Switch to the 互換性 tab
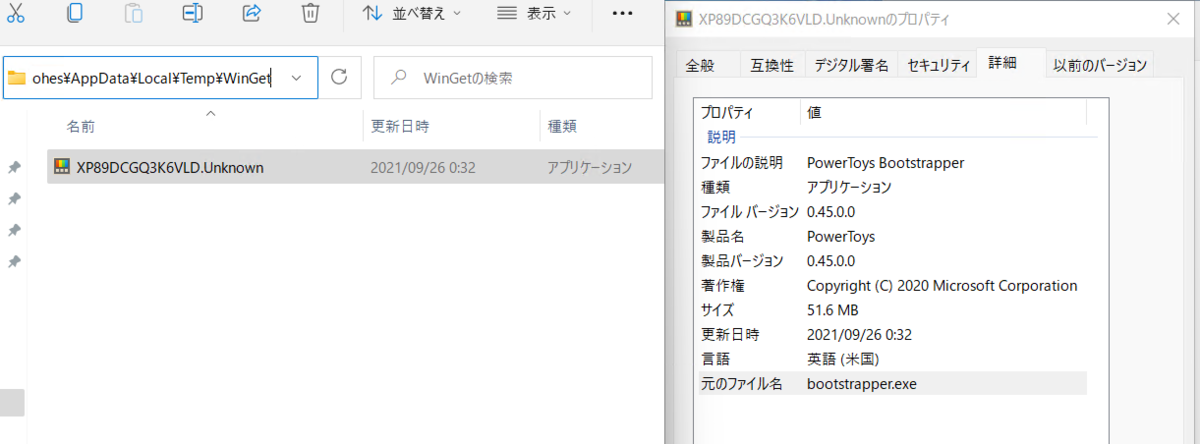 point(772,65)
